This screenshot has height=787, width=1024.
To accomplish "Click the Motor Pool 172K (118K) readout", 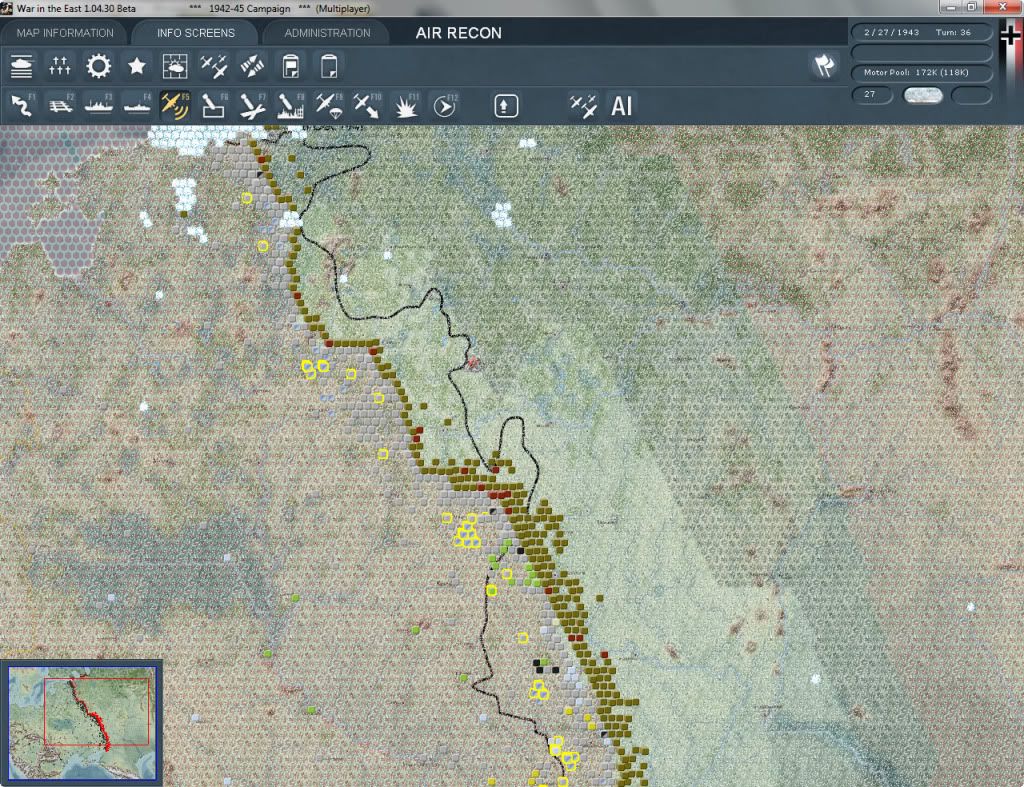I will pos(921,72).
